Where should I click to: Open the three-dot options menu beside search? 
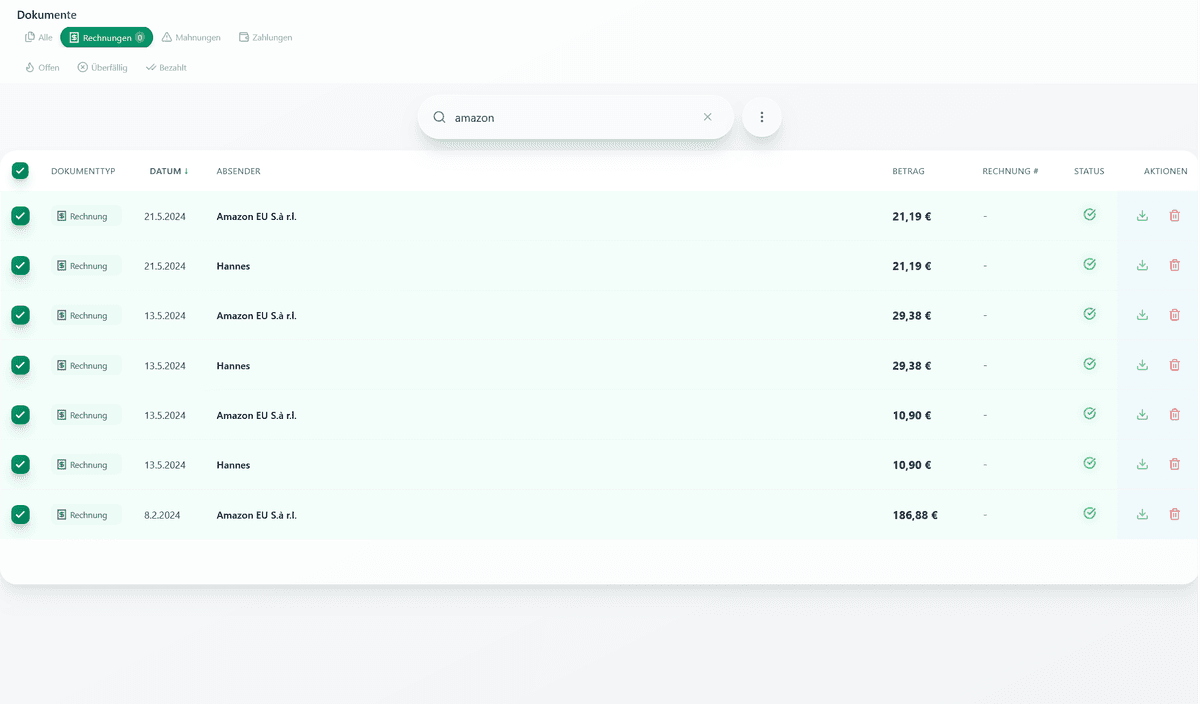pos(762,117)
